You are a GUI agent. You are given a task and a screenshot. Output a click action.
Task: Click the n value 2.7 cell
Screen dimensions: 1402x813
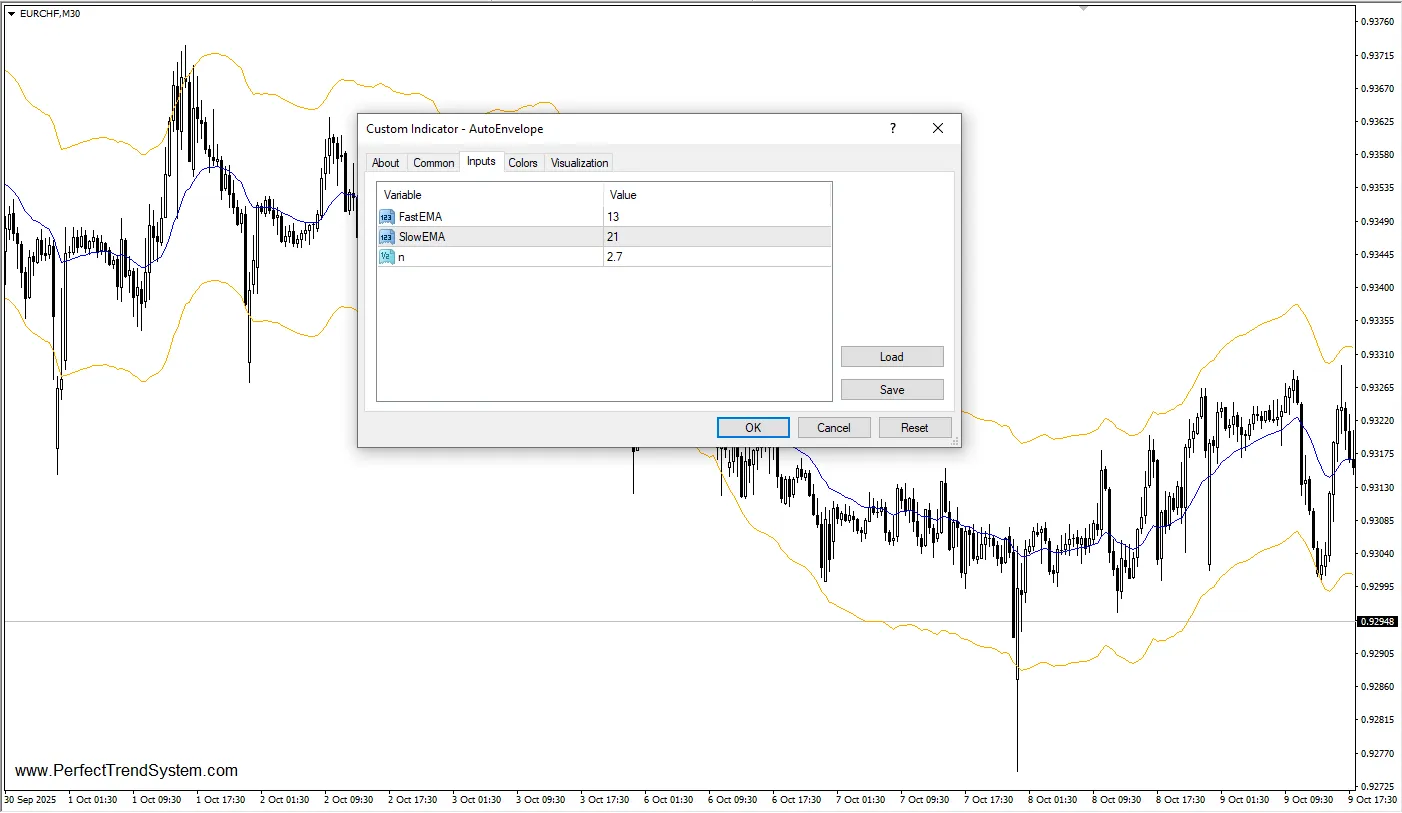[x=716, y=257]
